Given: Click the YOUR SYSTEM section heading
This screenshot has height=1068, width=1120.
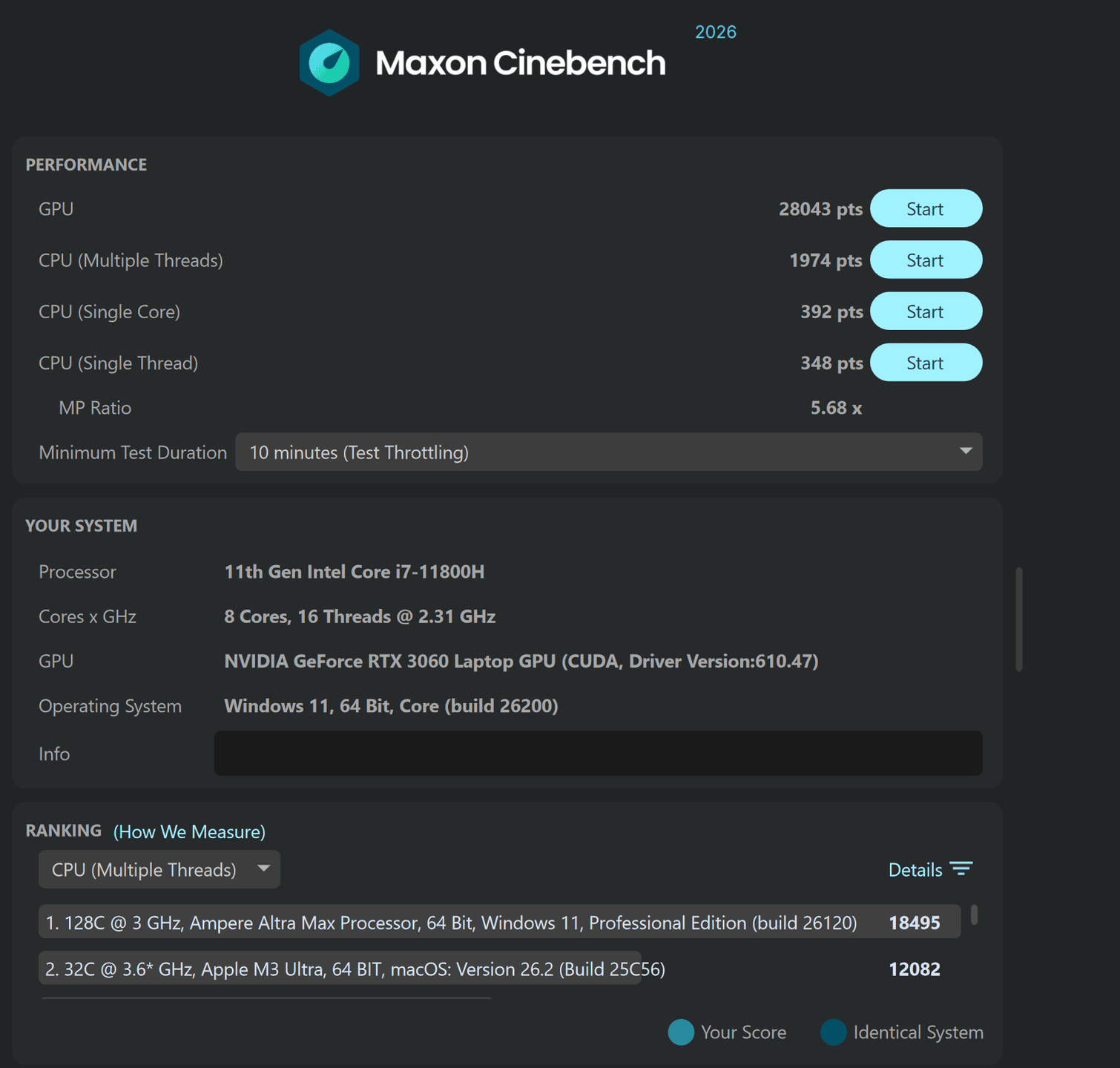Looking at the screenshot, I should [81, 526].
